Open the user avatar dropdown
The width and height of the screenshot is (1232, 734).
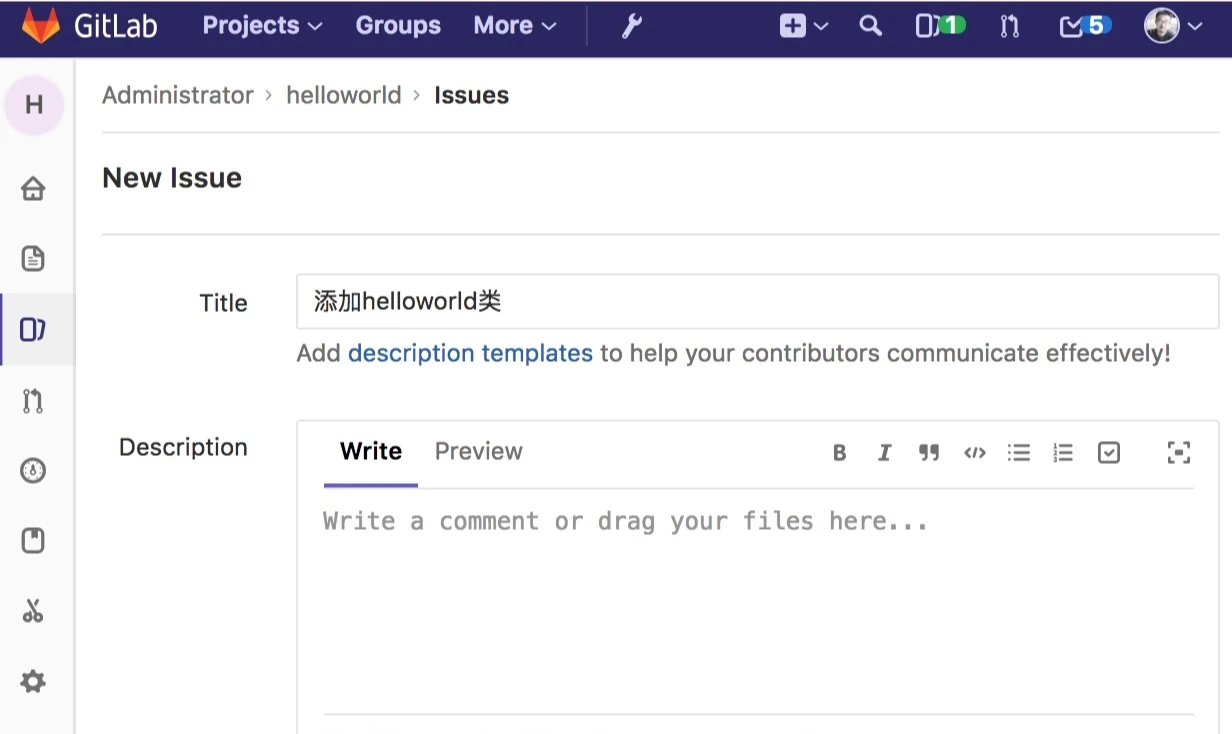coord(1173,26)
